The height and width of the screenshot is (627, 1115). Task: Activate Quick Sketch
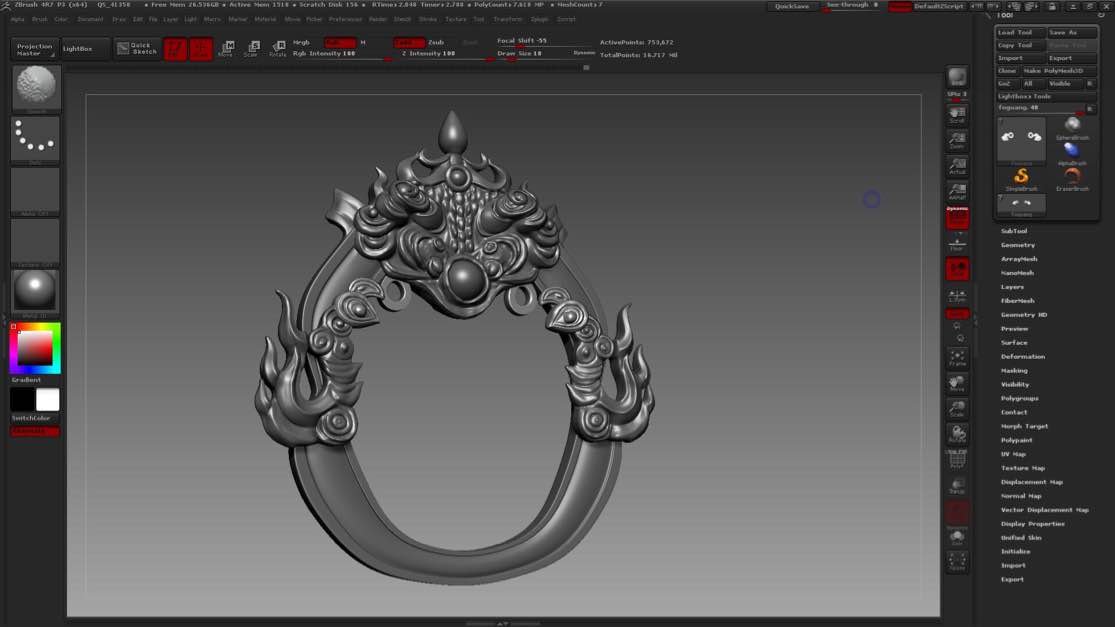pos(138,48)
